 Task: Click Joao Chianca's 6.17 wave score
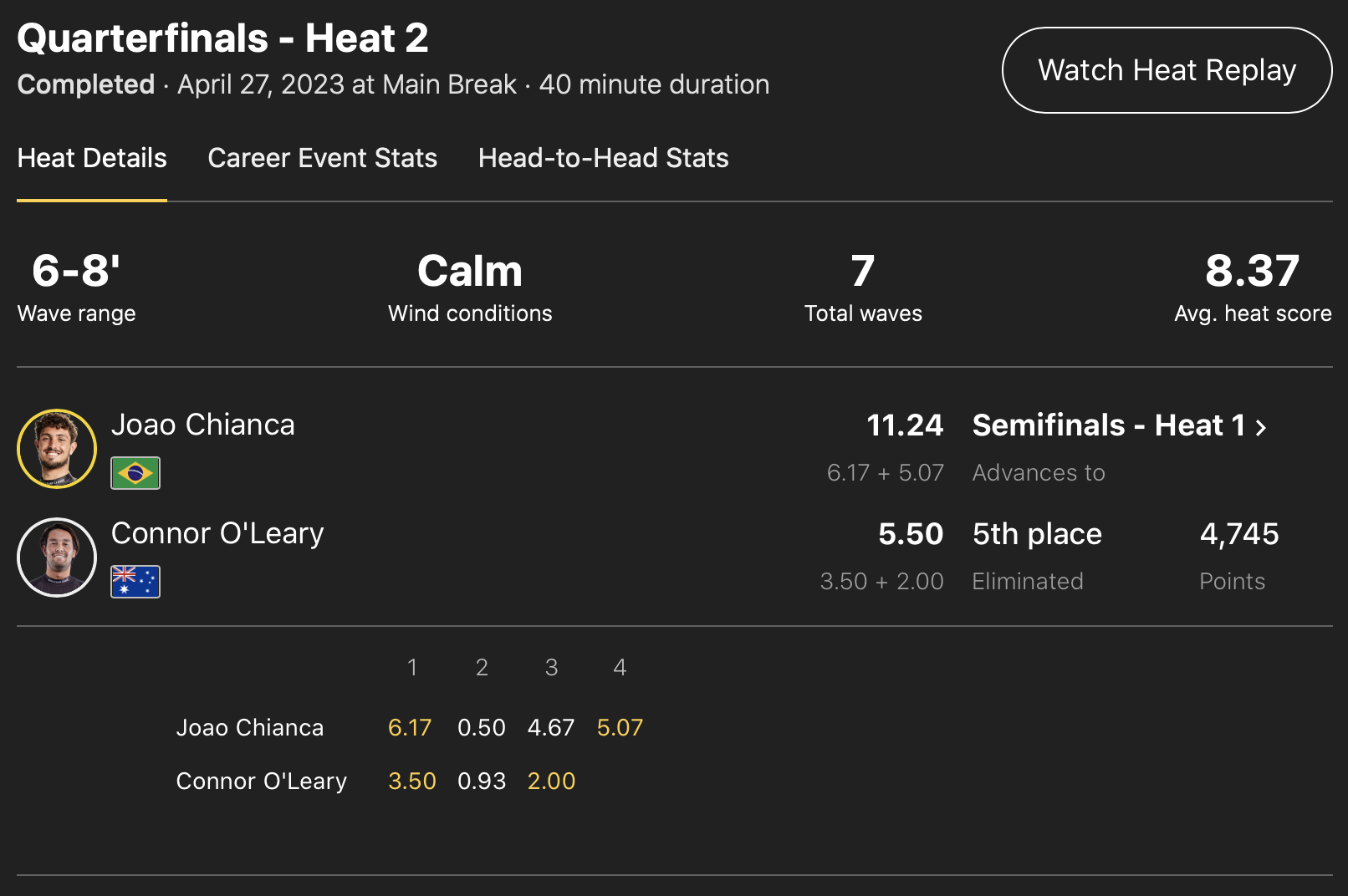(x=410, y=728)
